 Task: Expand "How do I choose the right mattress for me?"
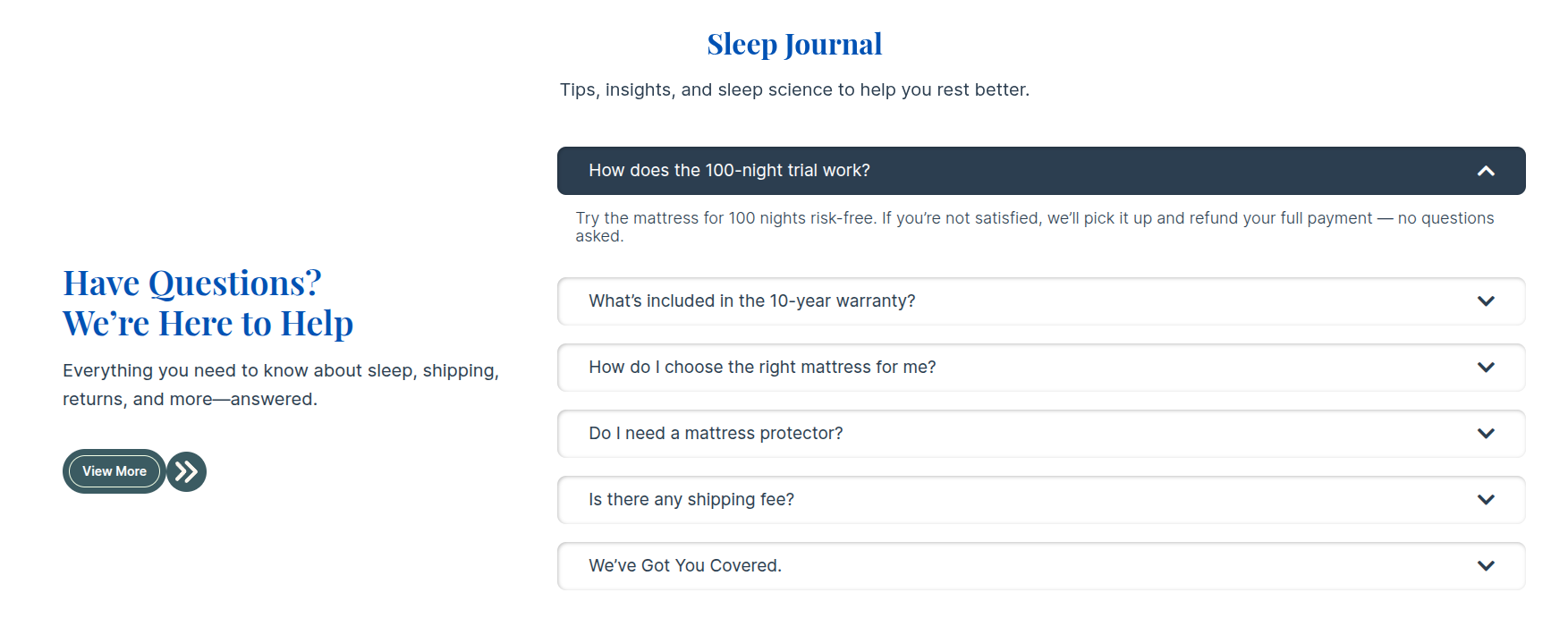click(x=762, y=368)
